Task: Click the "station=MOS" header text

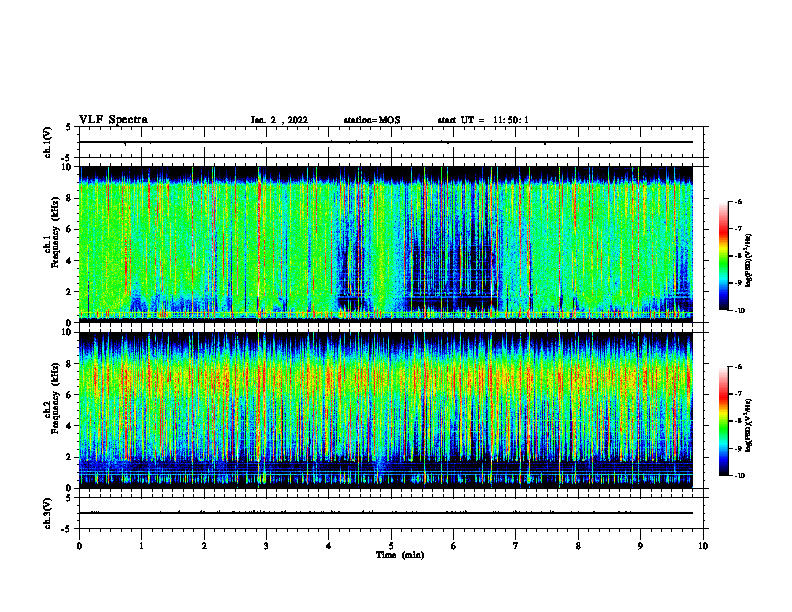Action: [x=372, y=120]
